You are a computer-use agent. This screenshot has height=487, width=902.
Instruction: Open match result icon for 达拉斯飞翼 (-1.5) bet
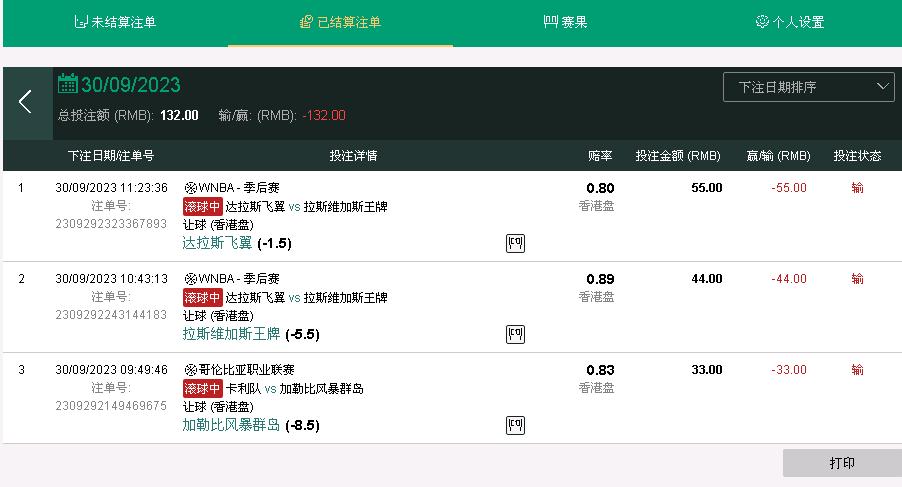[x=515, y=243]
